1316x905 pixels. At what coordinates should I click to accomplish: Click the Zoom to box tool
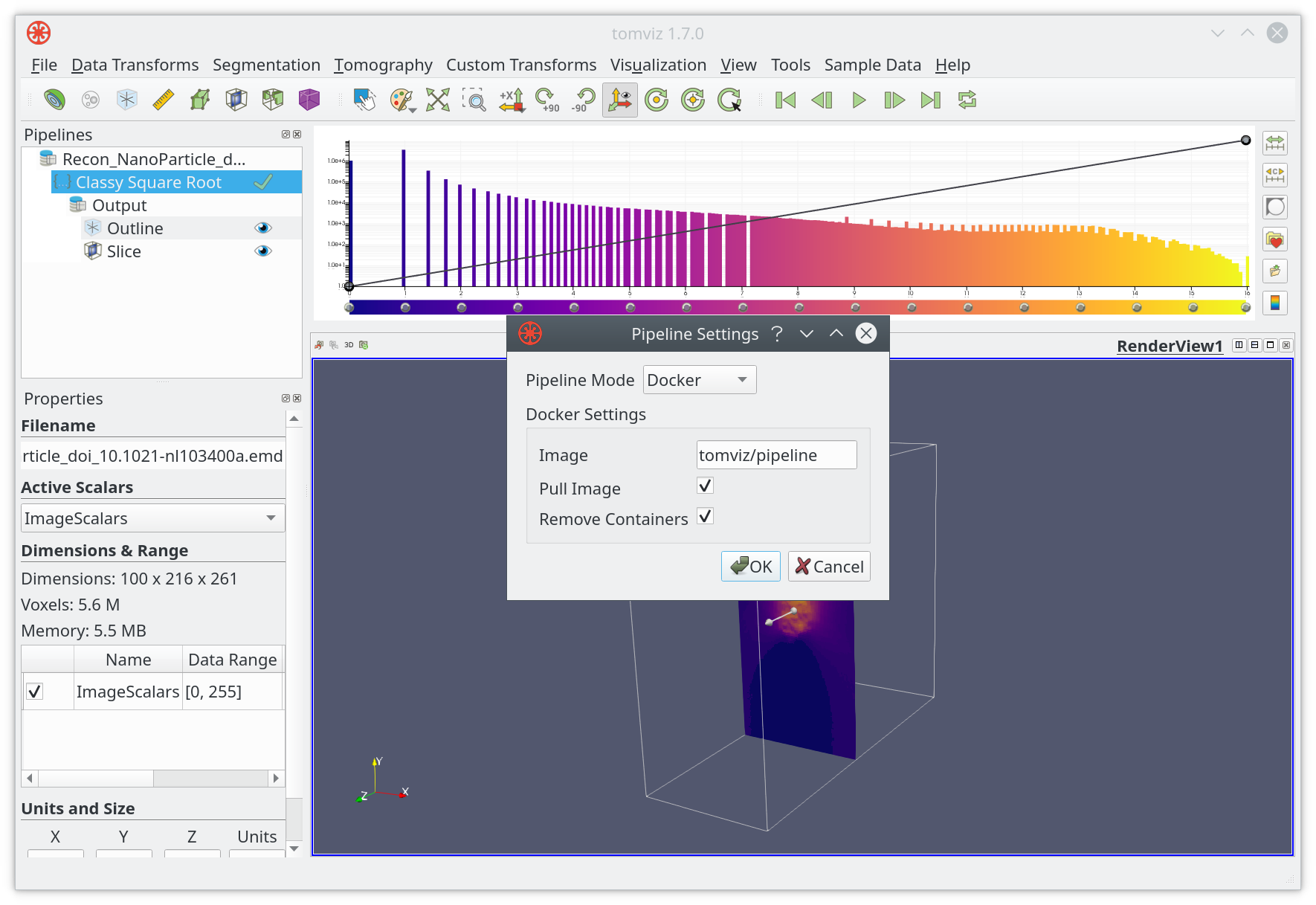474,100
